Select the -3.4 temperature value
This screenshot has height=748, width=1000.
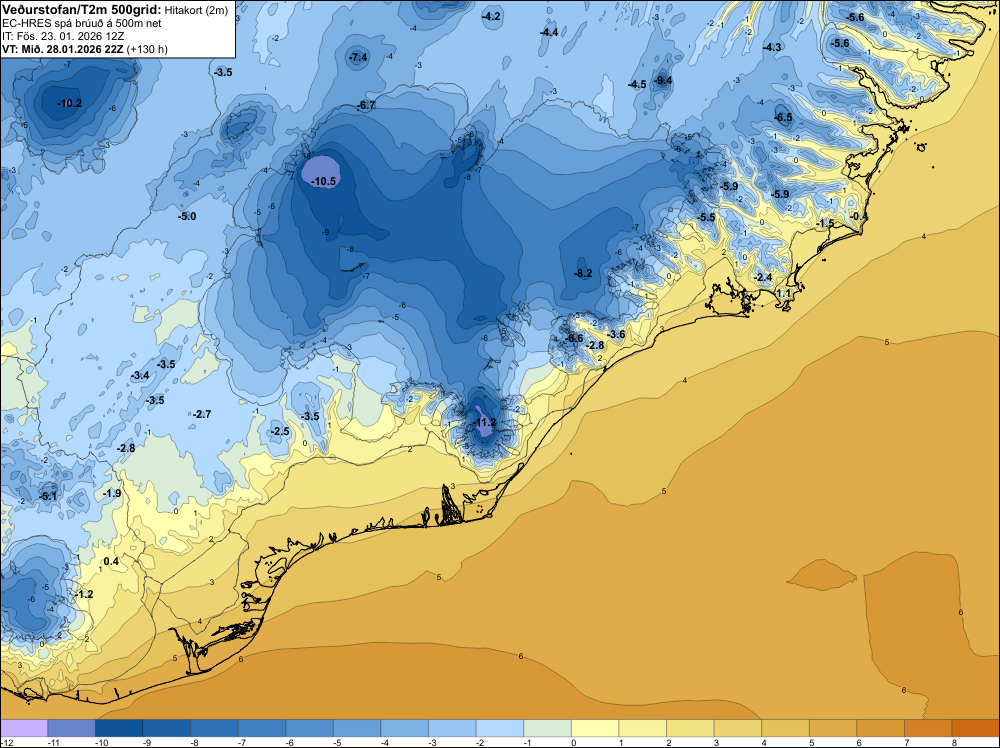point(140,376)
